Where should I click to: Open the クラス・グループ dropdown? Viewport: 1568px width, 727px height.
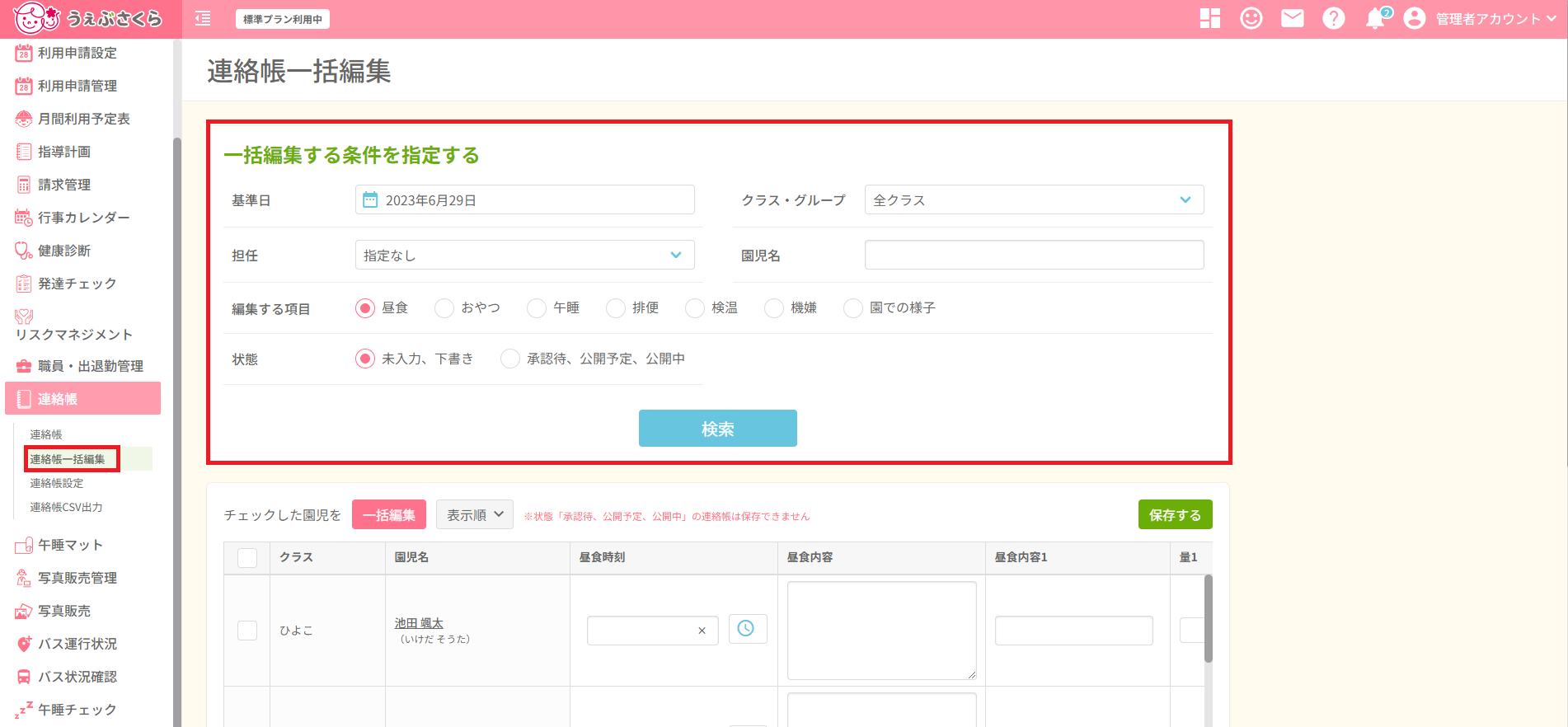pyautogui.click(x=1034, y=199)
